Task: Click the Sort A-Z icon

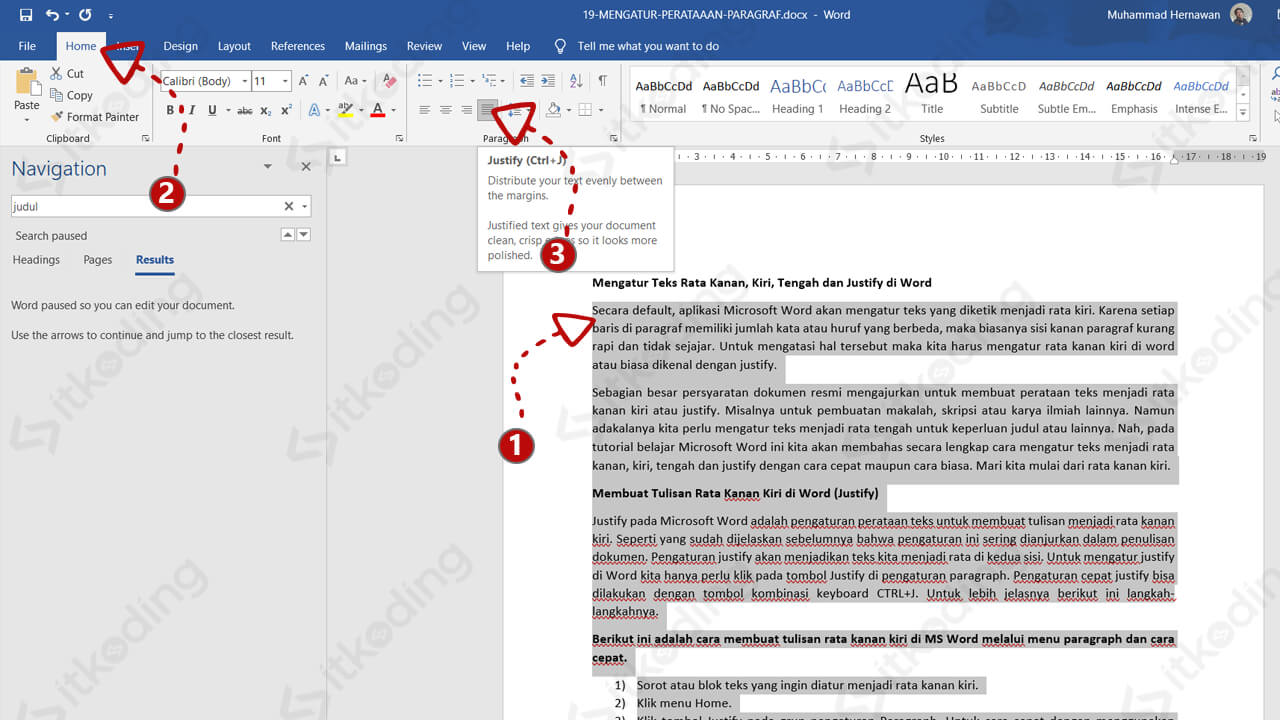Action: [x=576, y=81]
